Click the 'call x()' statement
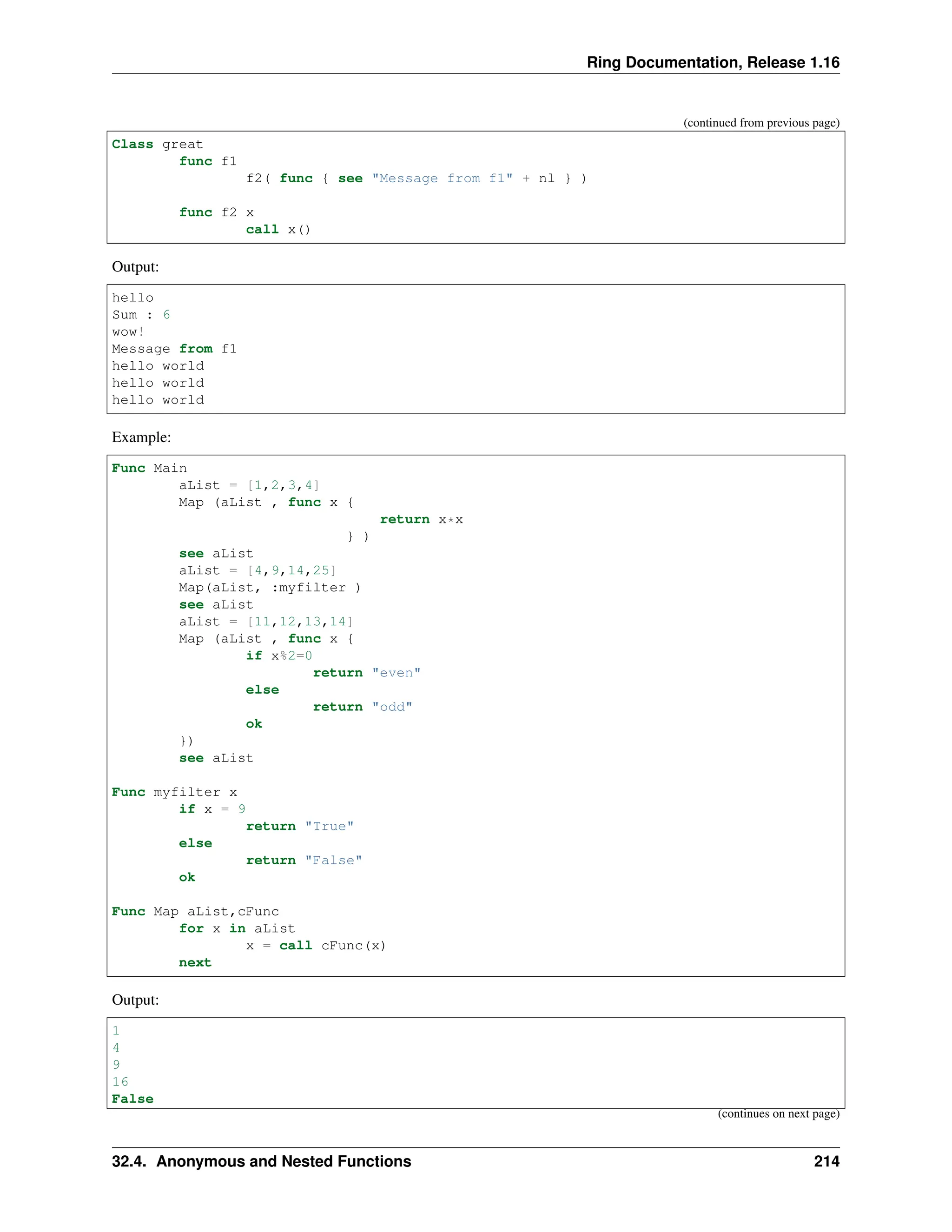The image size is (952, 1232). click(278, 230)
